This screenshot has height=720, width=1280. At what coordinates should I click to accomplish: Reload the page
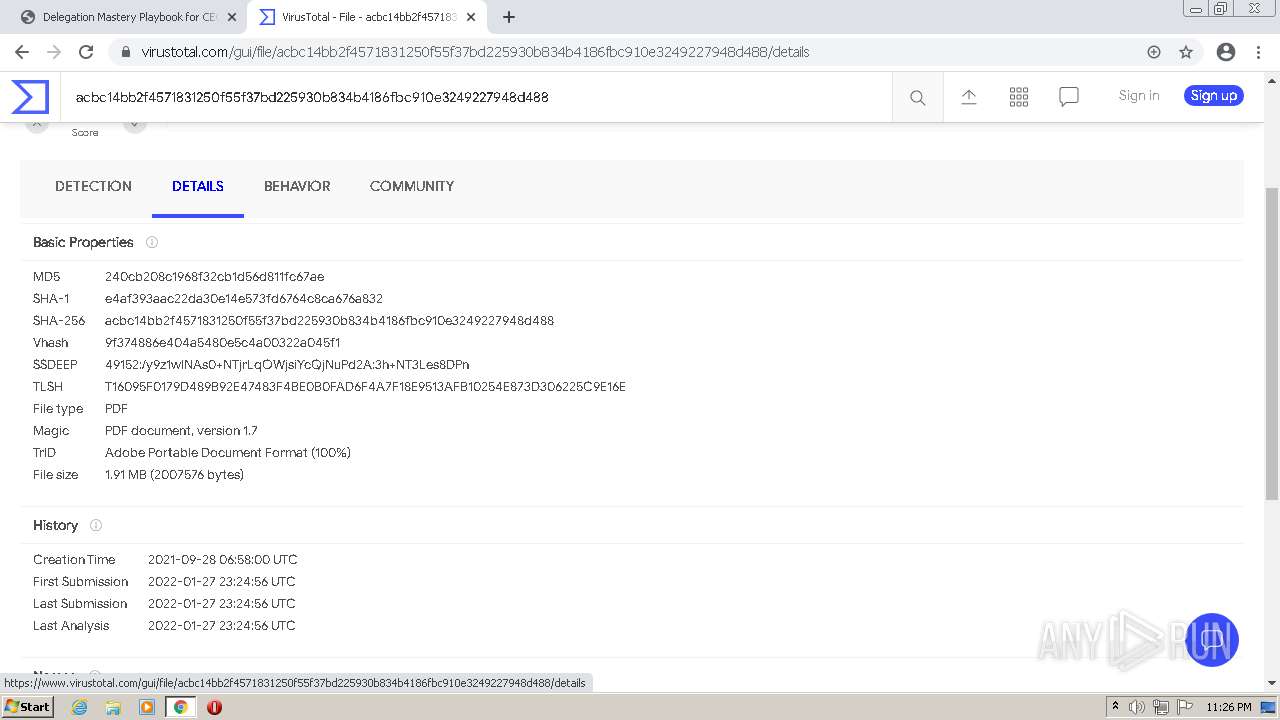[86, 52]
